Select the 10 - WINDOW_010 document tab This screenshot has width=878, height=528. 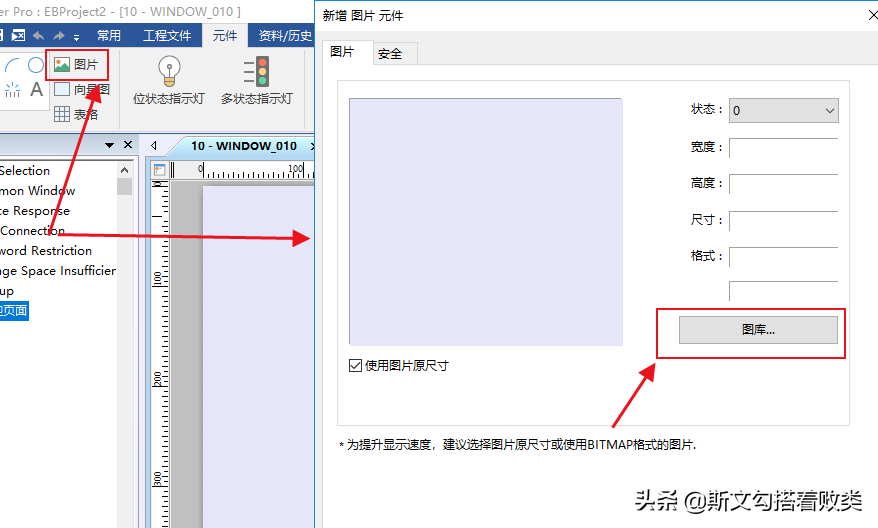(243, 146)
